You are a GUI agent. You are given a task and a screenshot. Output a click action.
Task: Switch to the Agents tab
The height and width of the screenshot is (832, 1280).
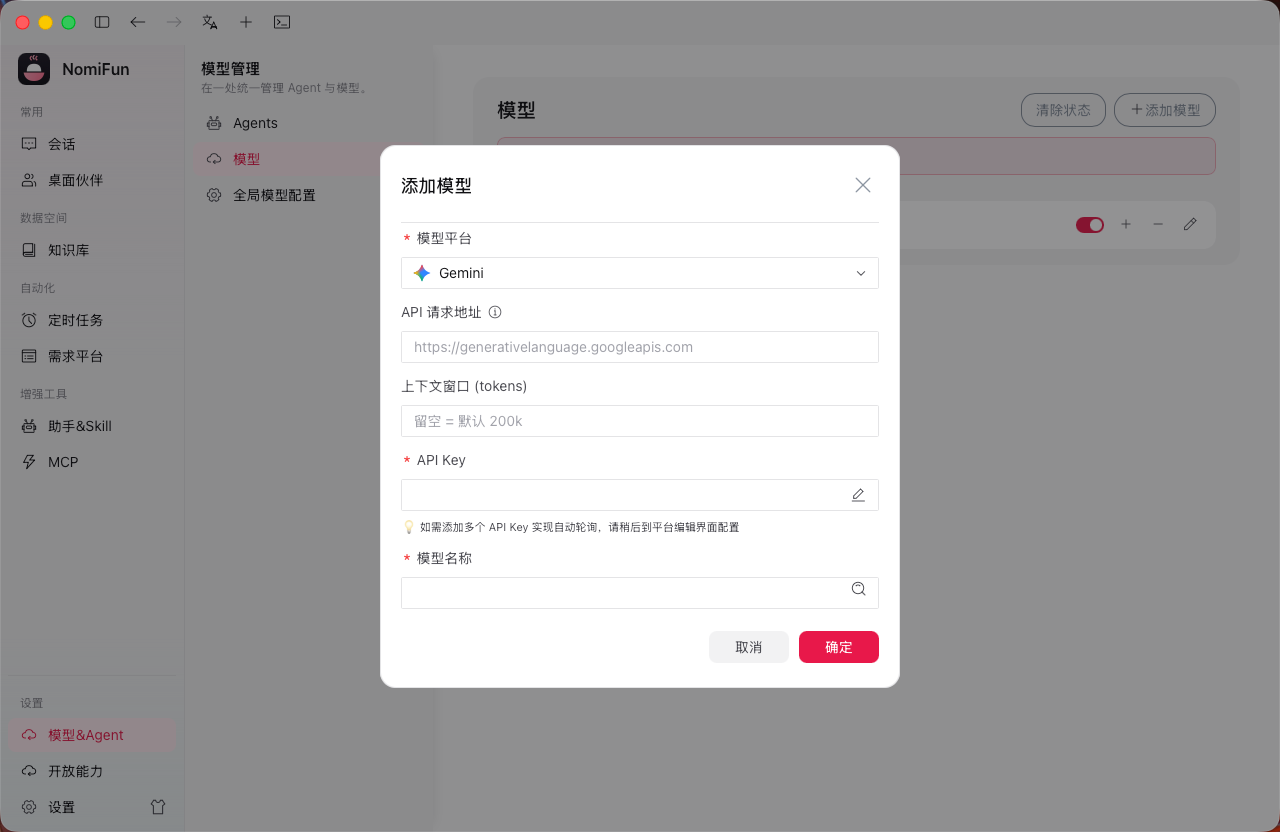pyautogui.click(x=310, y=123)
